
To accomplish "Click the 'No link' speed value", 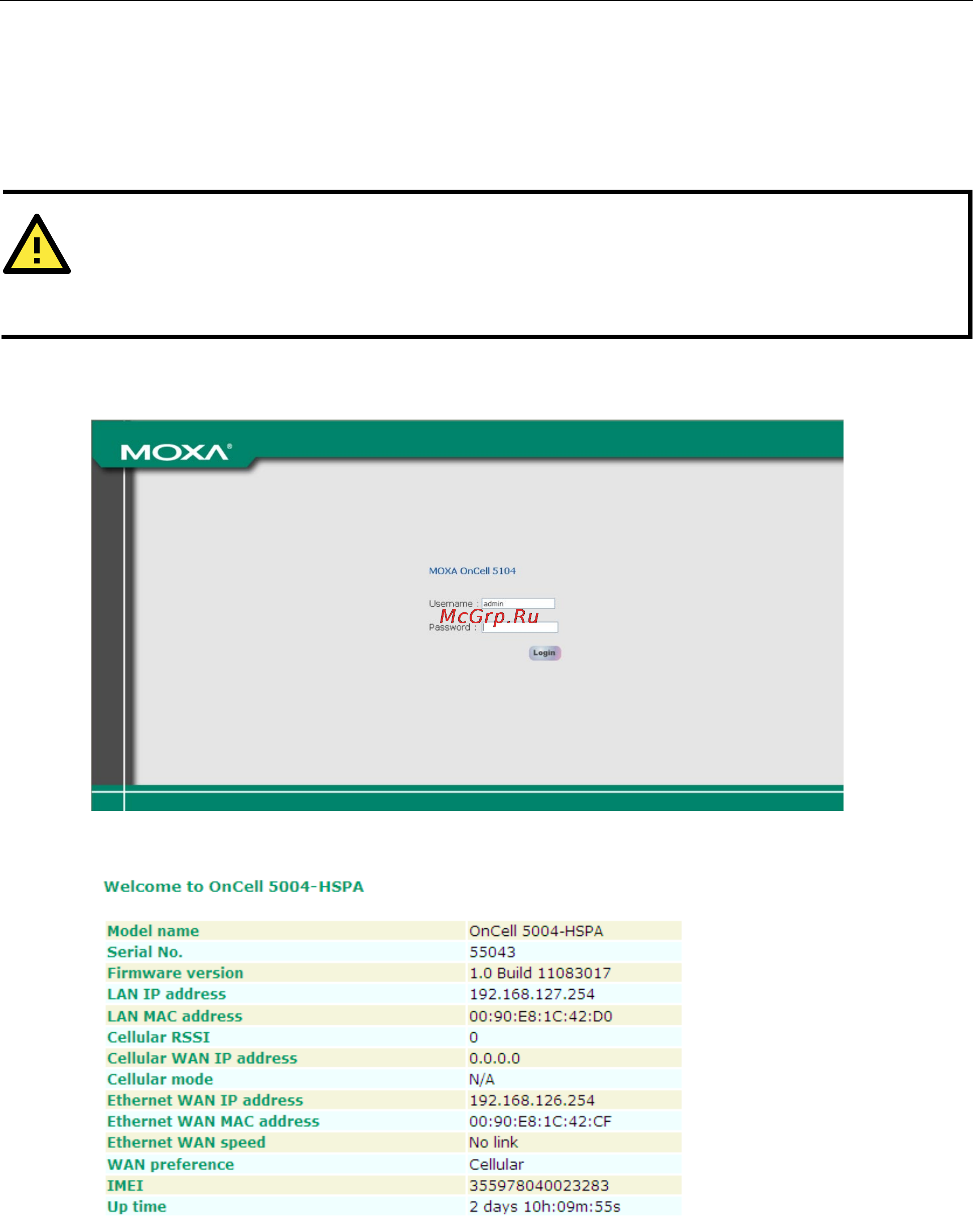I will click(x=493, y=1143).
